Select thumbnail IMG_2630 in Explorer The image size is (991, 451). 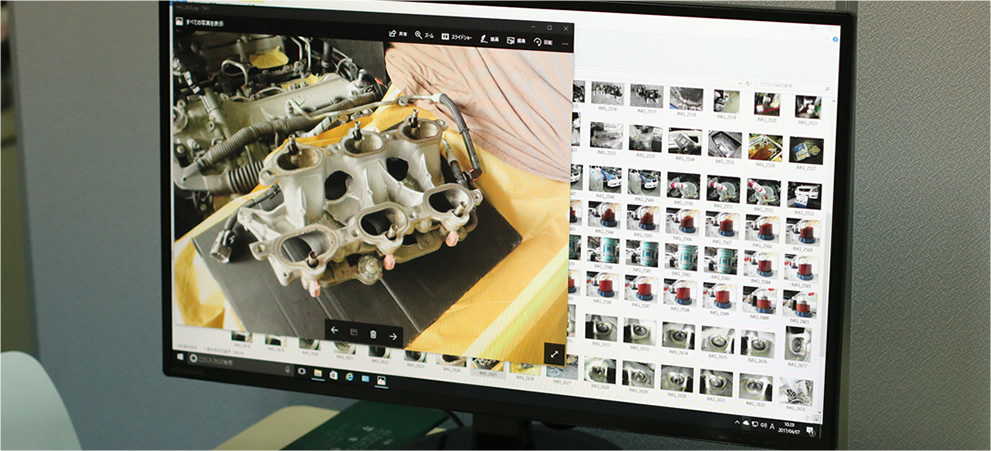[x=677, y=379]
